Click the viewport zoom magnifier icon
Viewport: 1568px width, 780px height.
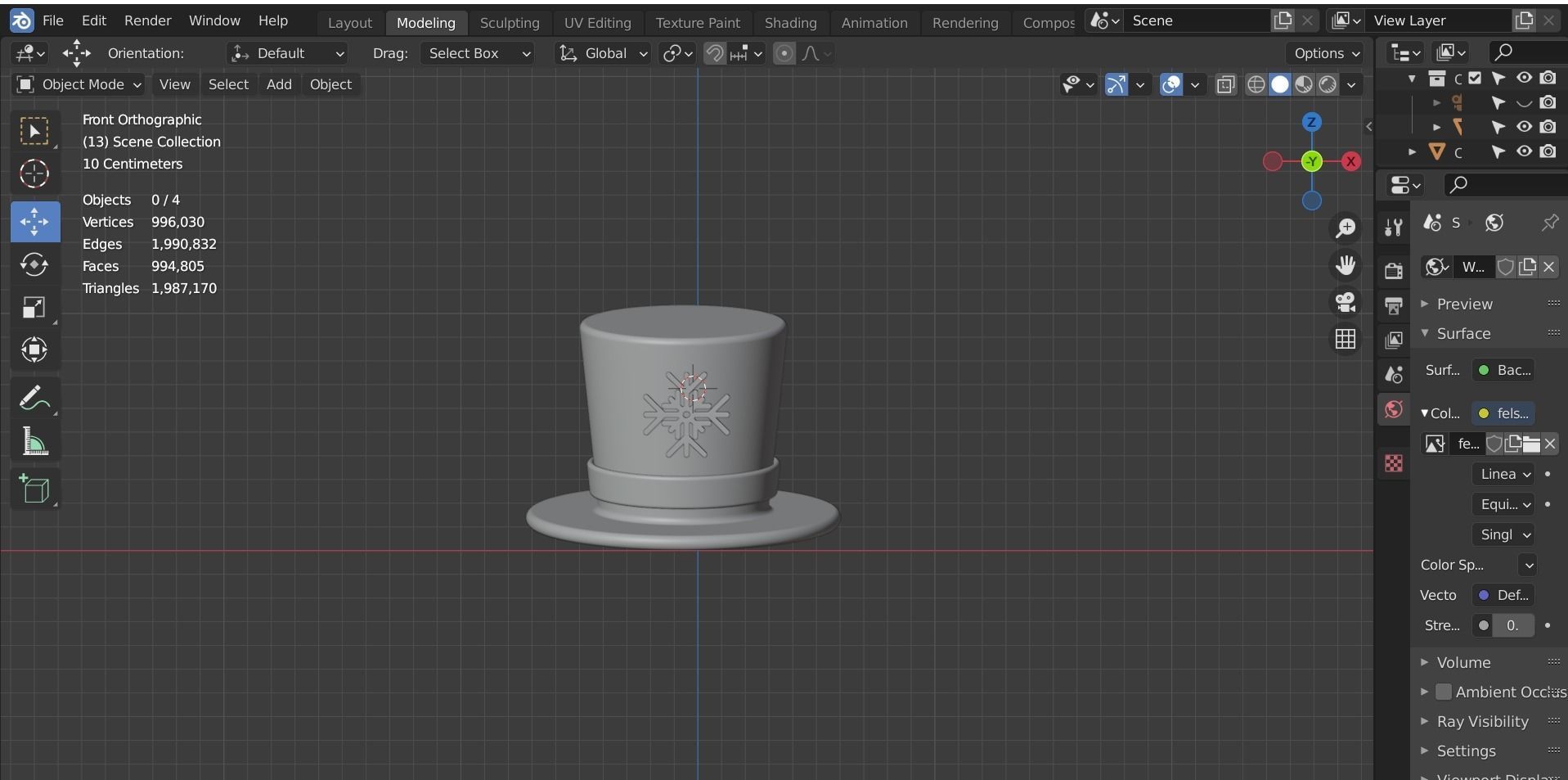1346,228
